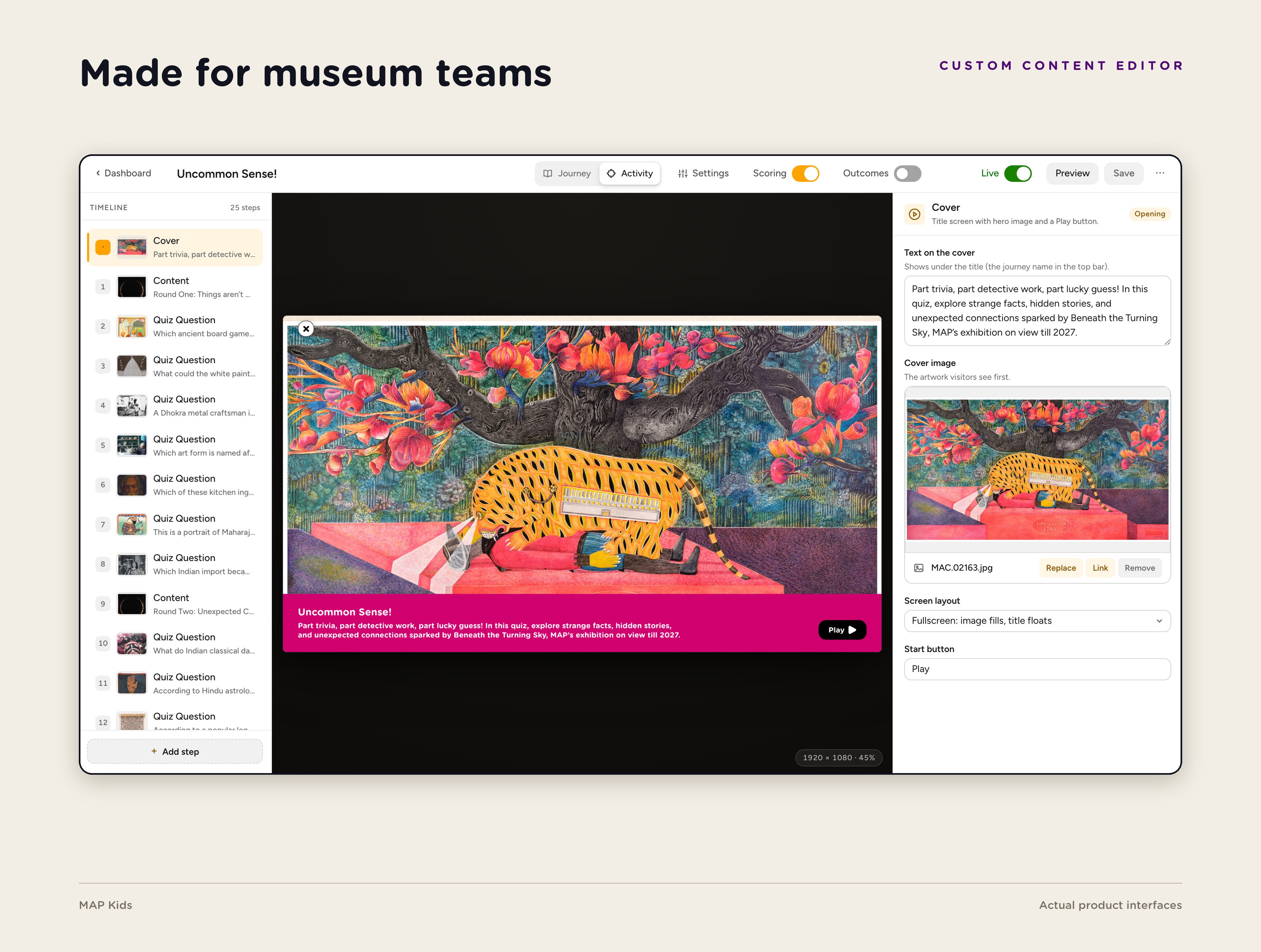This screenshot has width=1261, height=952.
Task: Click the 25 steps count label
Action: (x=245, y=208)
